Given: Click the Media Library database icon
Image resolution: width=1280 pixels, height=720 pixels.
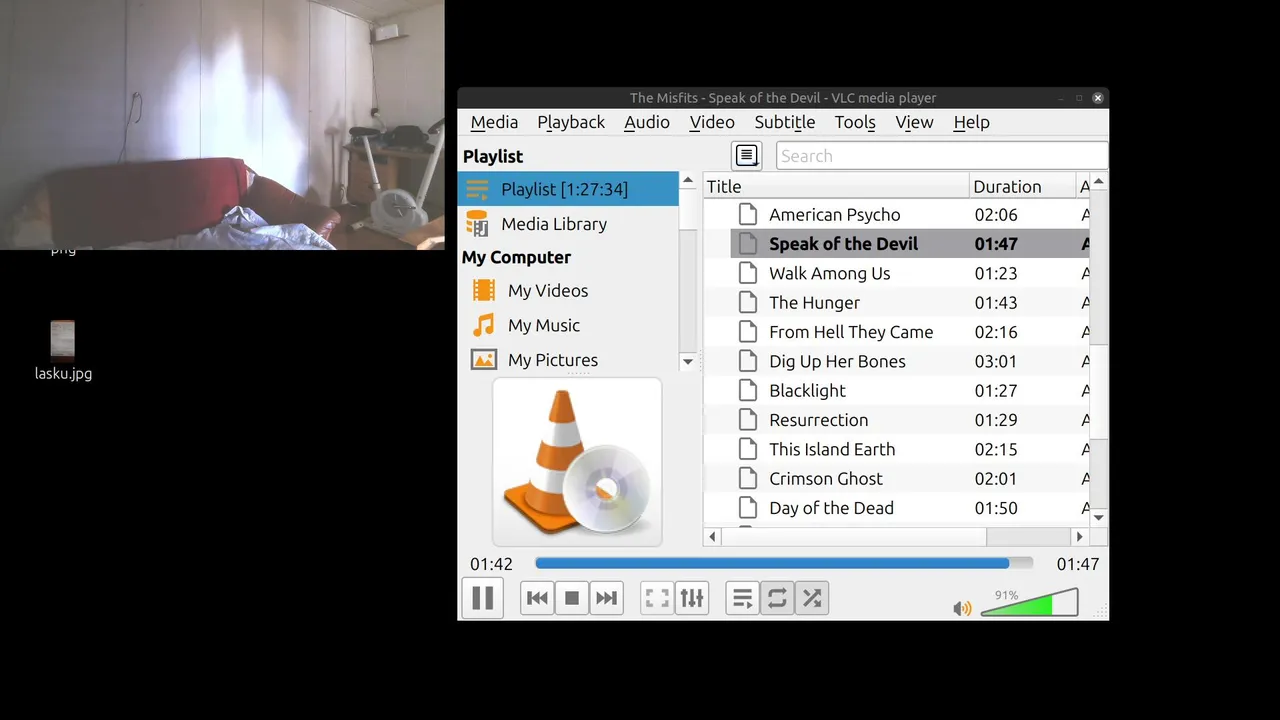Looking at the screenshot, I should (477, 224).
